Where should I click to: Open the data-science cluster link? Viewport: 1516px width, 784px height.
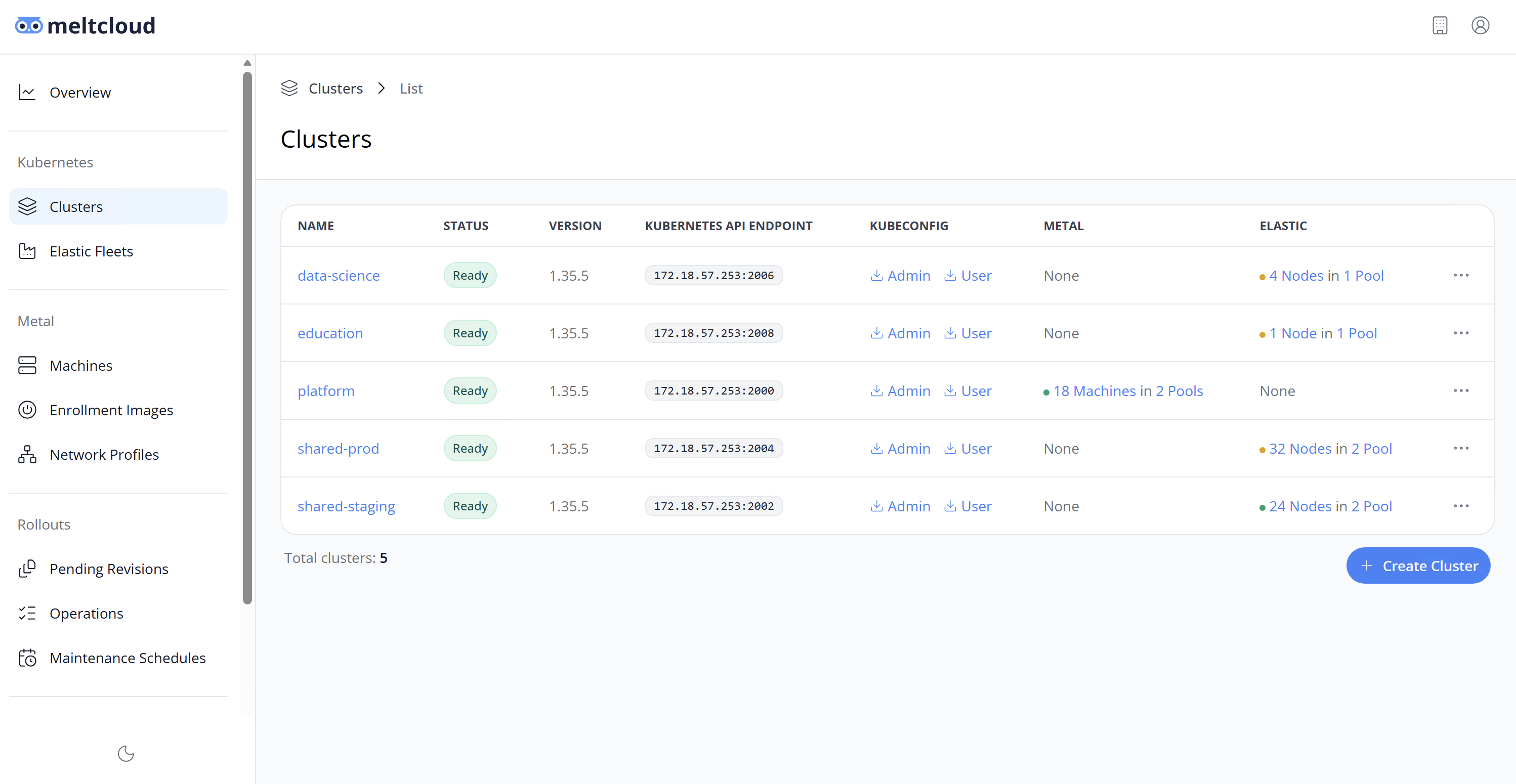coord(339,275)
